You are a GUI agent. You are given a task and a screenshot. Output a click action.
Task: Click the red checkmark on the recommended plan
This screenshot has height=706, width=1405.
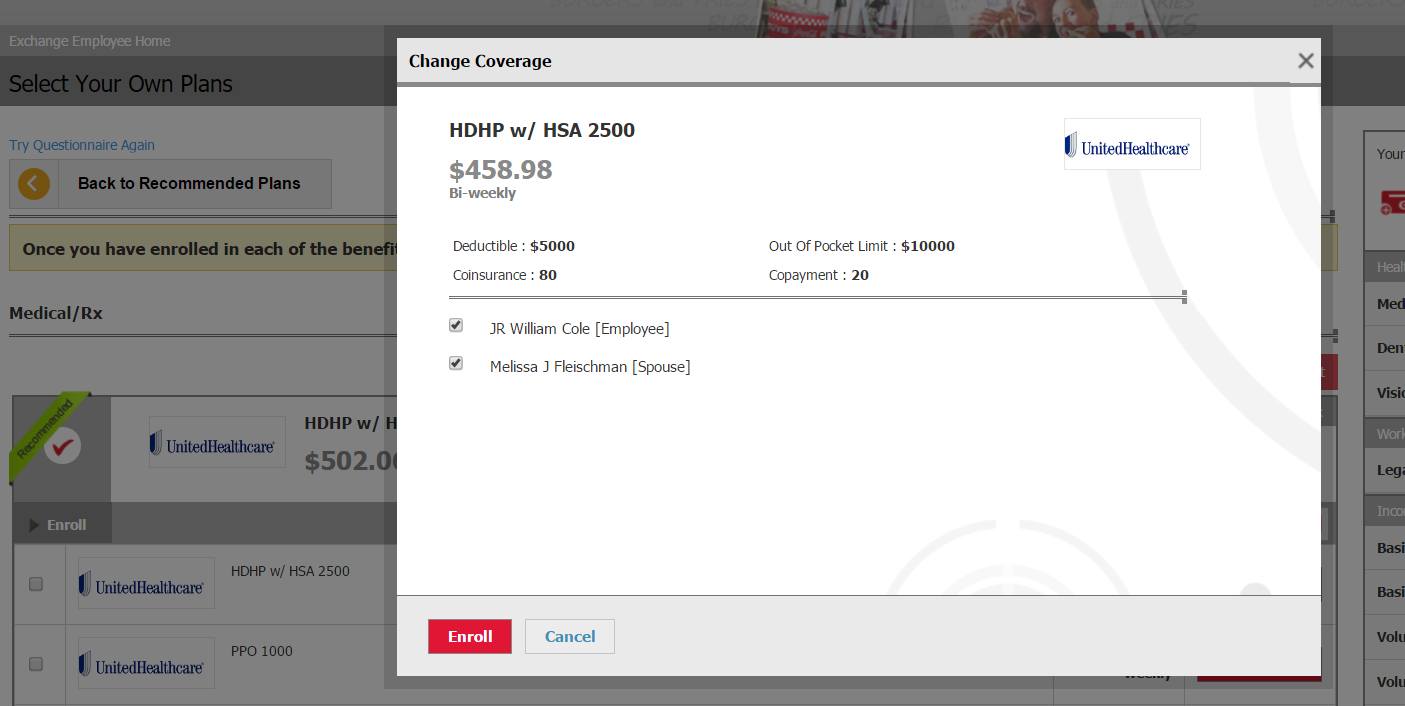(62, 446)
